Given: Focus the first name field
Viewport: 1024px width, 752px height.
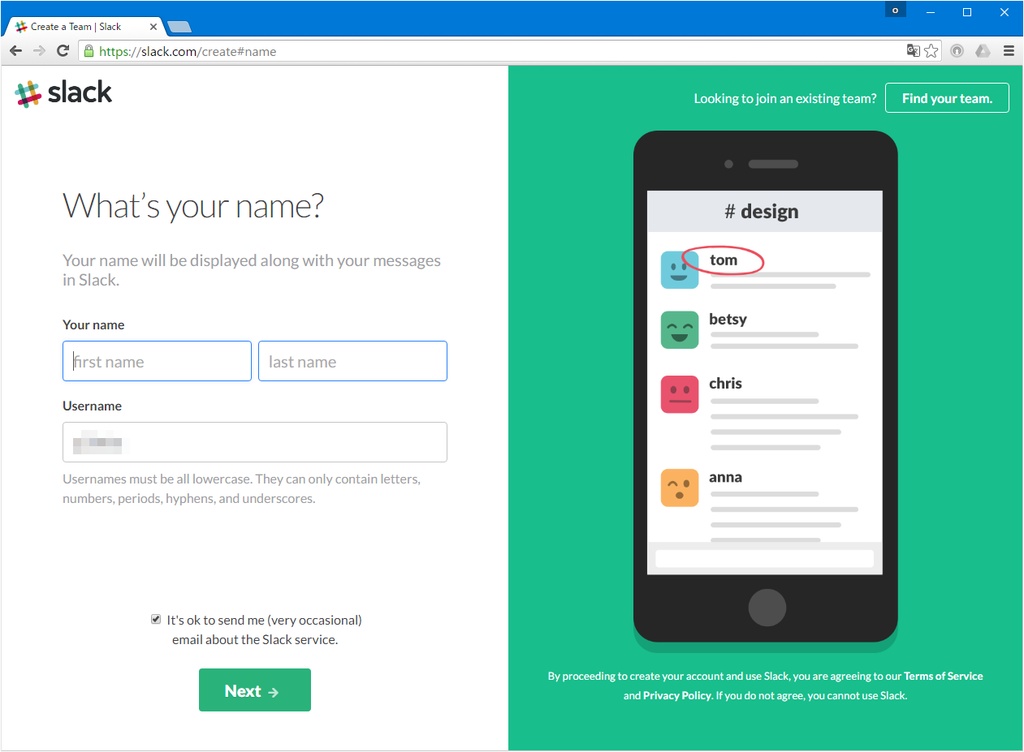Looking at the screenshot, I should 157,361.
